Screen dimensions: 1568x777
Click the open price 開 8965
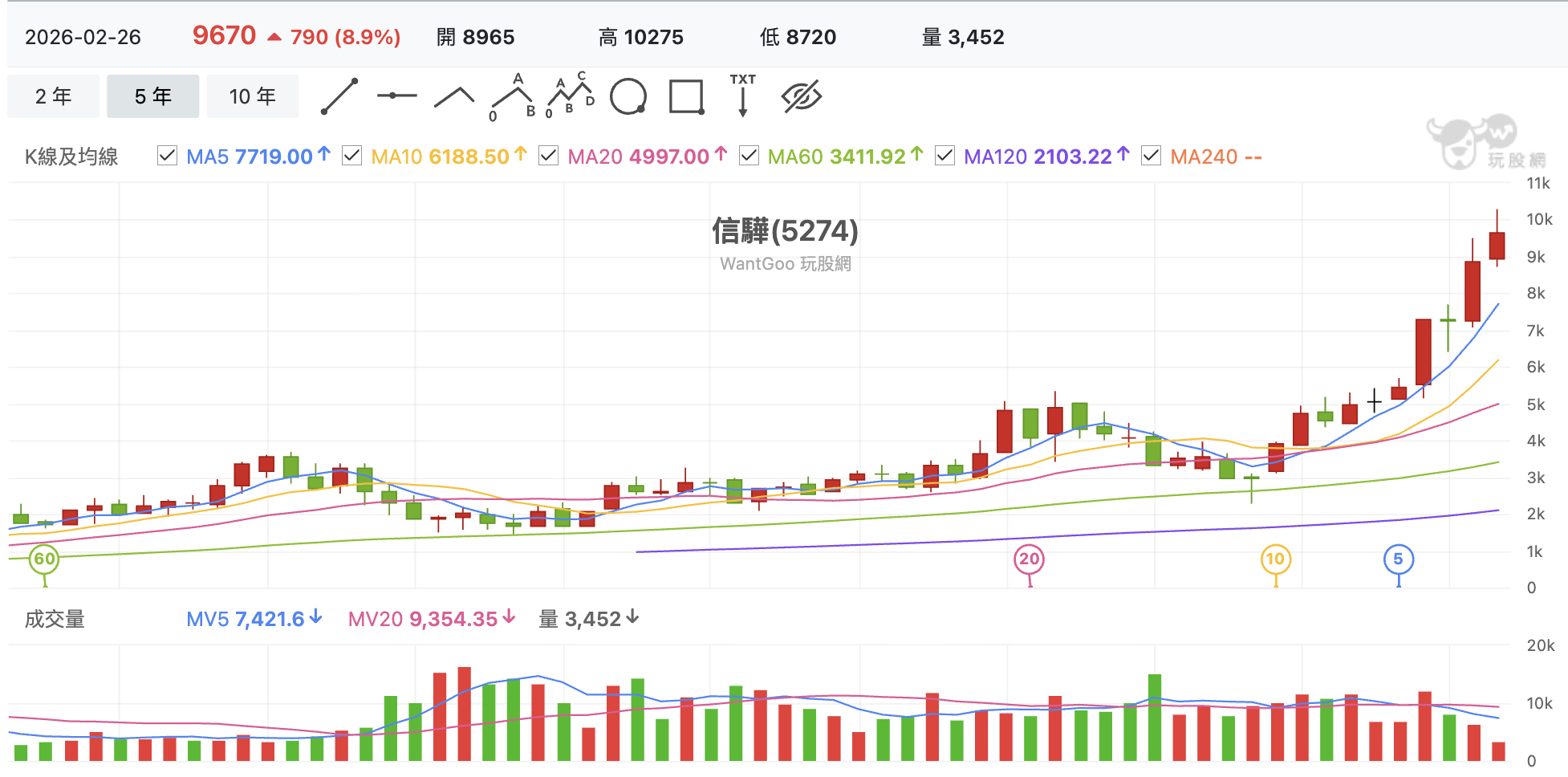(475, 37)
